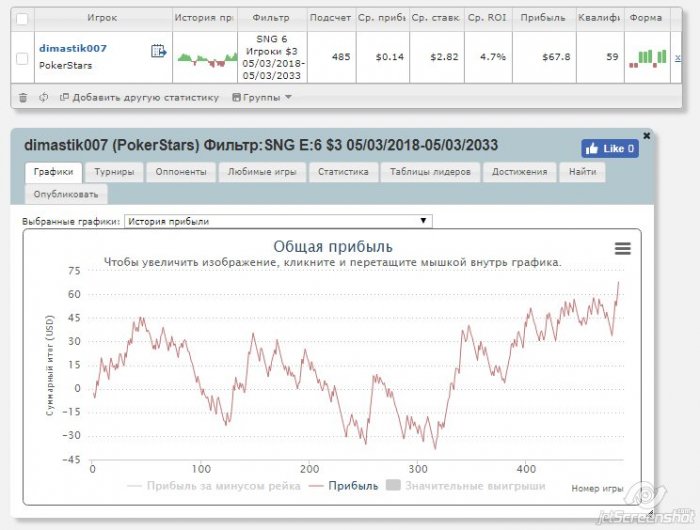This screenshot has width=700, height=530.
Task: Click the SNG 6 filter cell
Action: click(x=271, y=58)
